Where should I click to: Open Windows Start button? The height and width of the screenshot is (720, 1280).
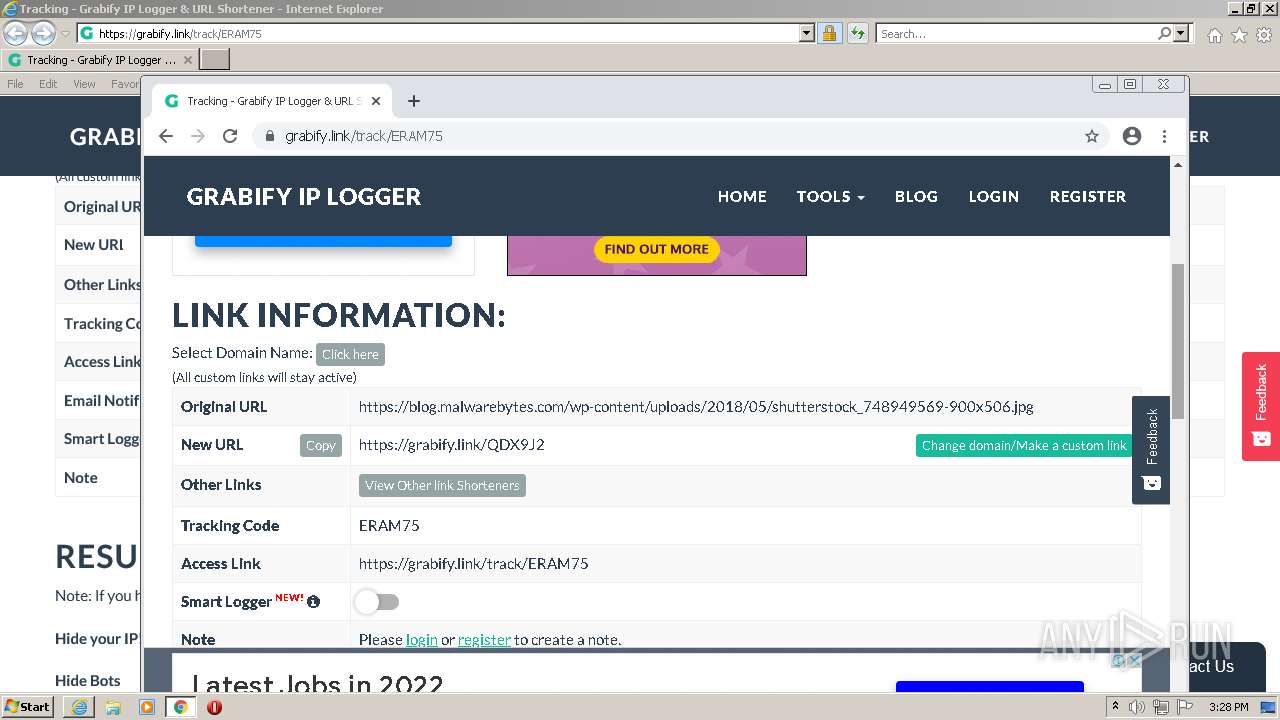(28, 707)
